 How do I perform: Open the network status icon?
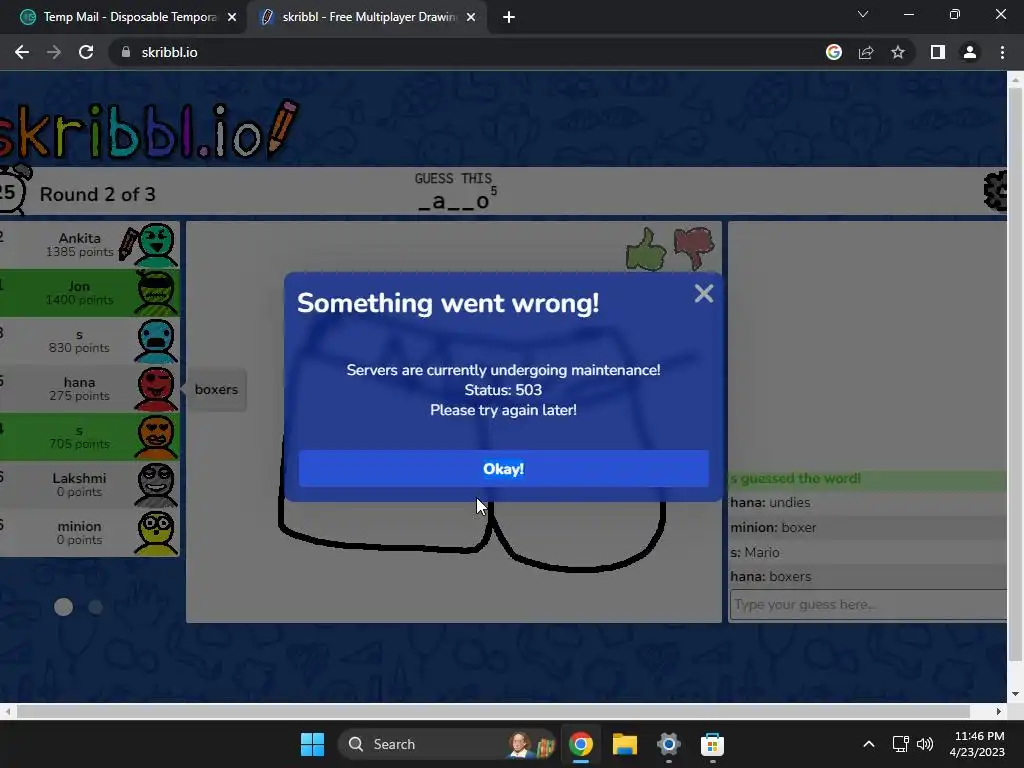[x=901, y=744]
